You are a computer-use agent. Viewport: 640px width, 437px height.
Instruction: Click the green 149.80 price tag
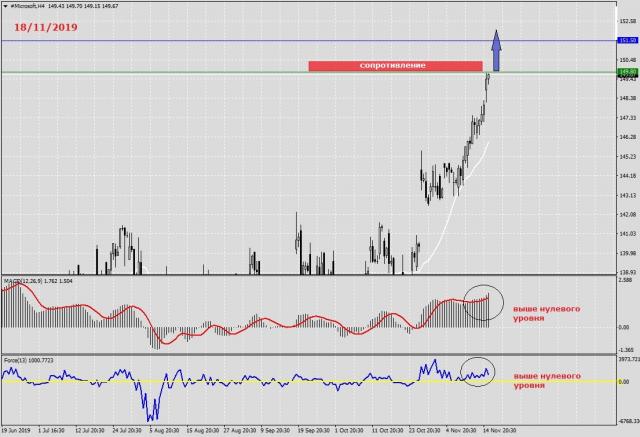tap(628, 72)
